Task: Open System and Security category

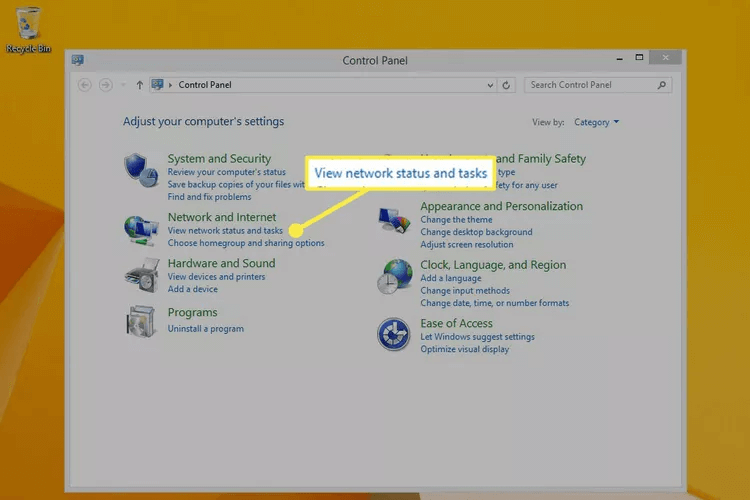Action: point(219,158)
